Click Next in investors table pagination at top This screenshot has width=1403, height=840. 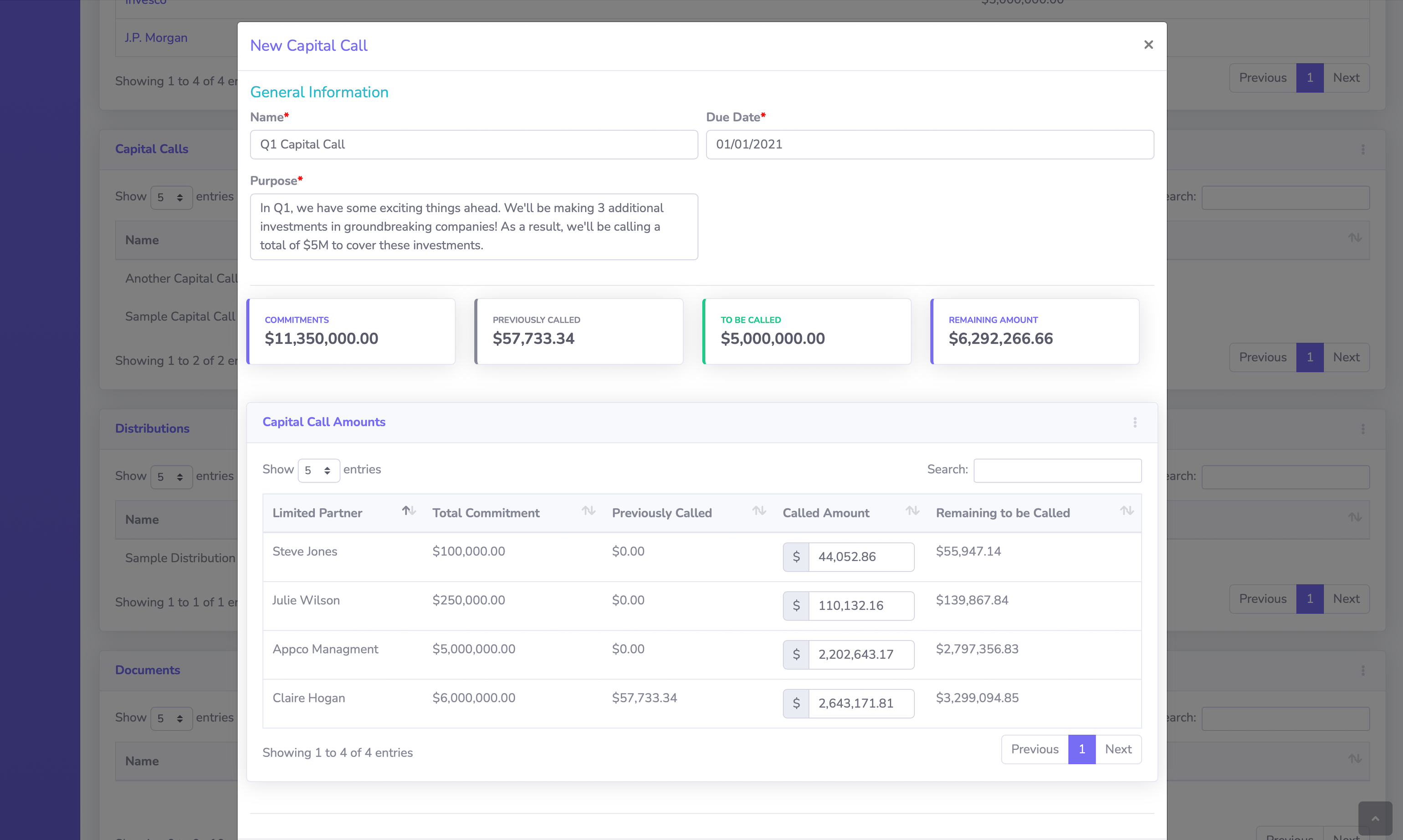(x=1346, y=77)
